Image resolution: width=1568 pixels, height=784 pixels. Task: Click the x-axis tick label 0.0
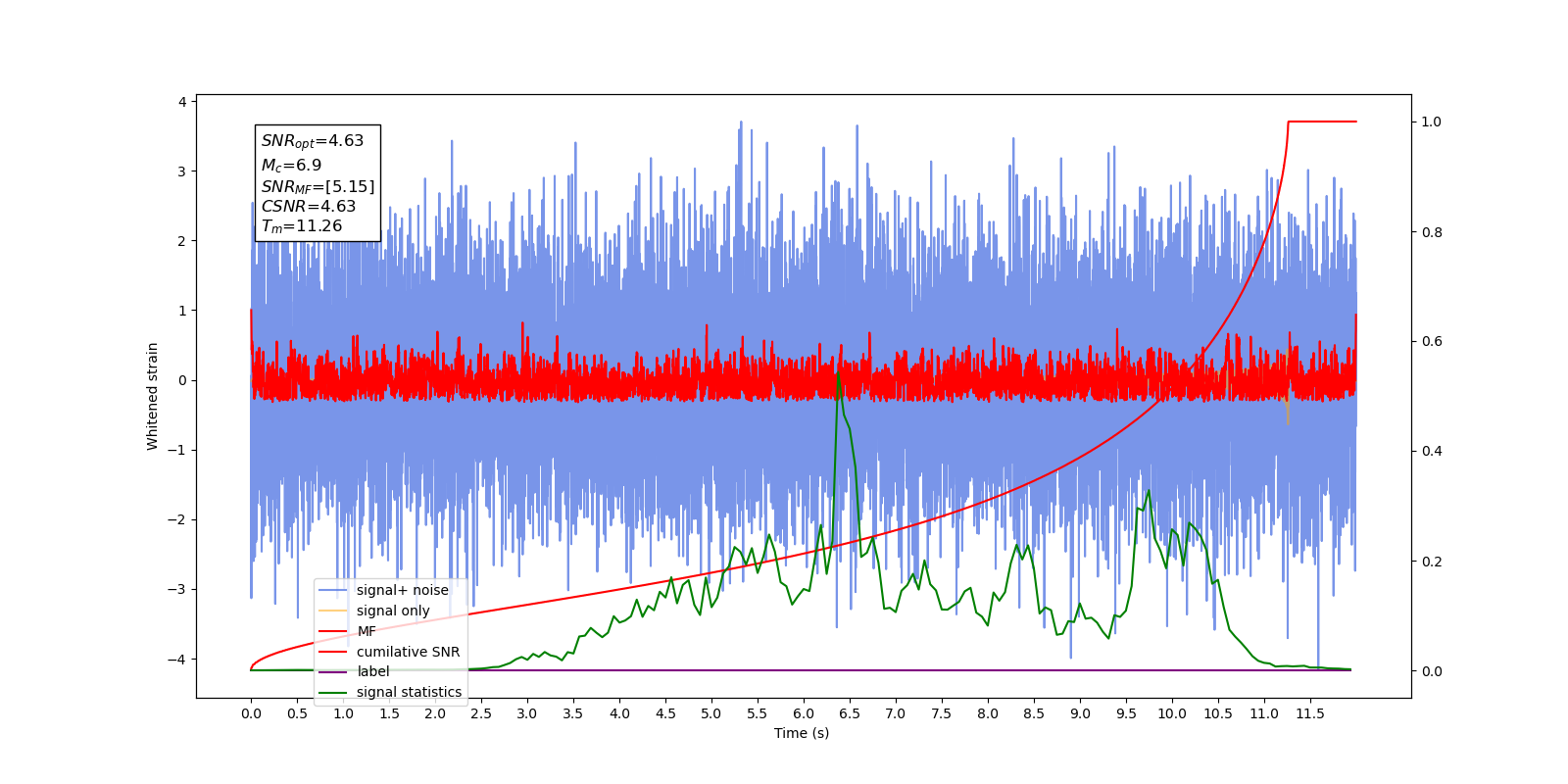[251, 713]
